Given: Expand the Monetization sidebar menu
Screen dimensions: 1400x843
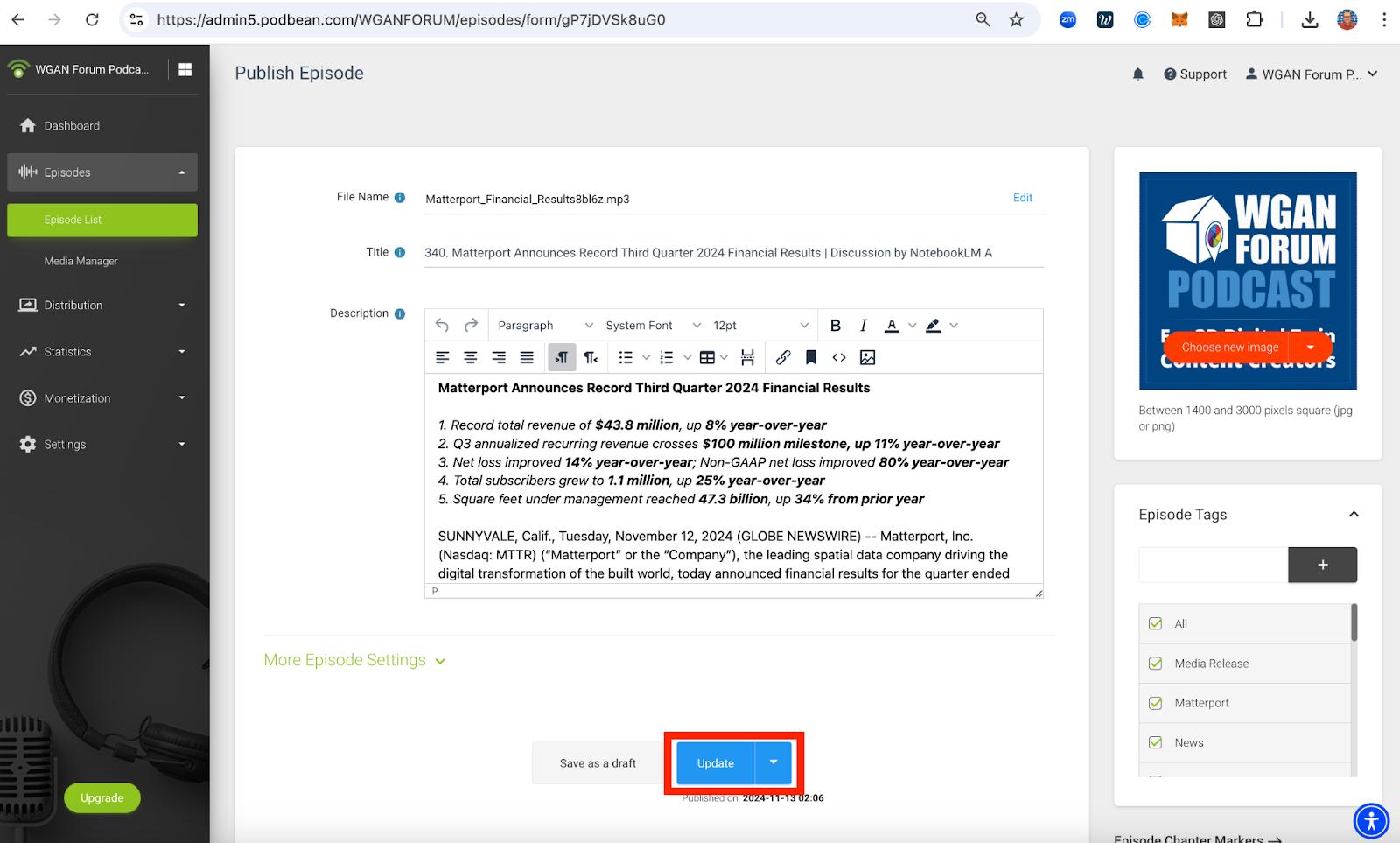Looking at the screenshot, I should point(102,398).
